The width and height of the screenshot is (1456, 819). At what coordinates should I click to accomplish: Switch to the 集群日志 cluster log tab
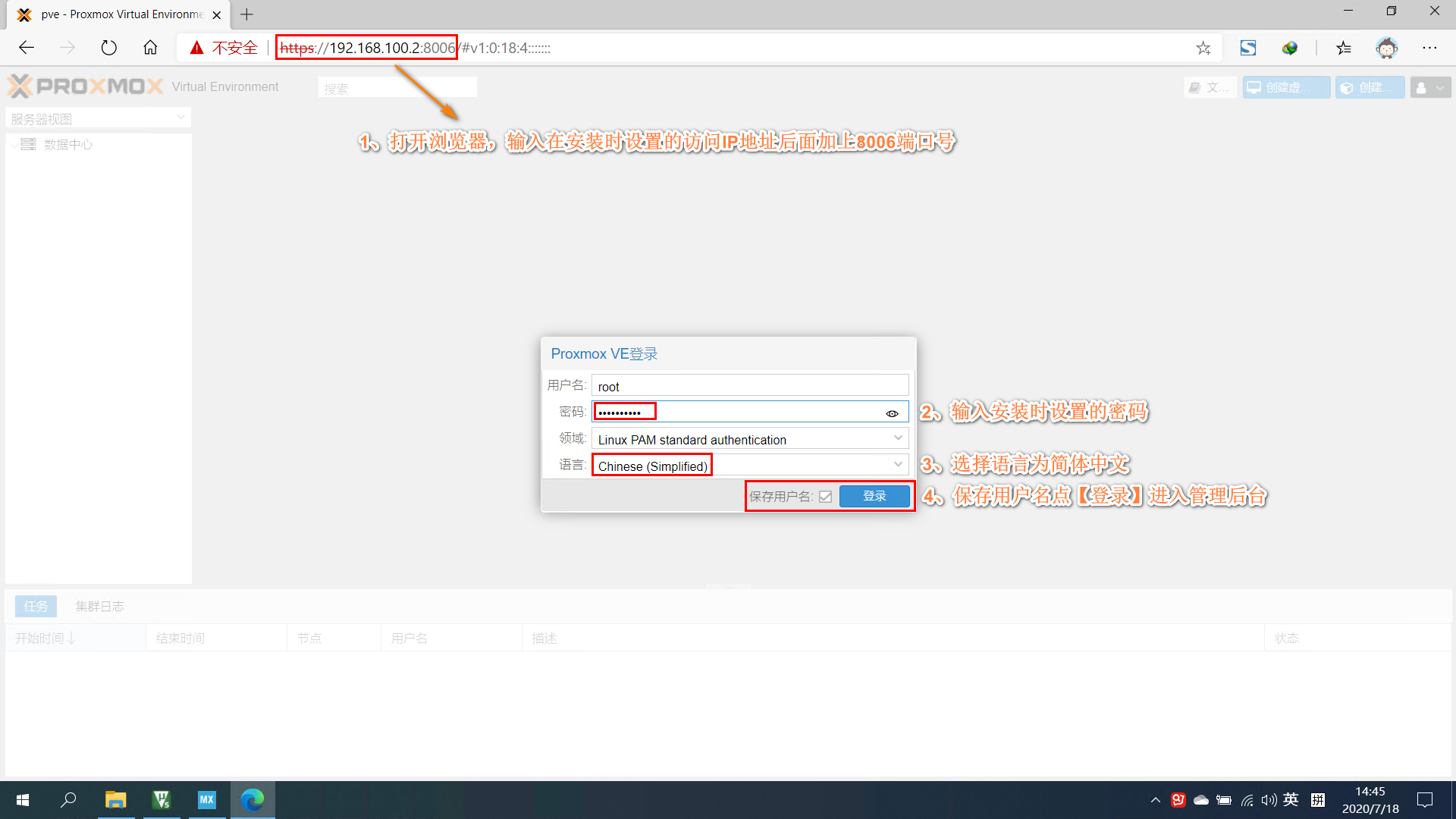click(x=99, y=606)
